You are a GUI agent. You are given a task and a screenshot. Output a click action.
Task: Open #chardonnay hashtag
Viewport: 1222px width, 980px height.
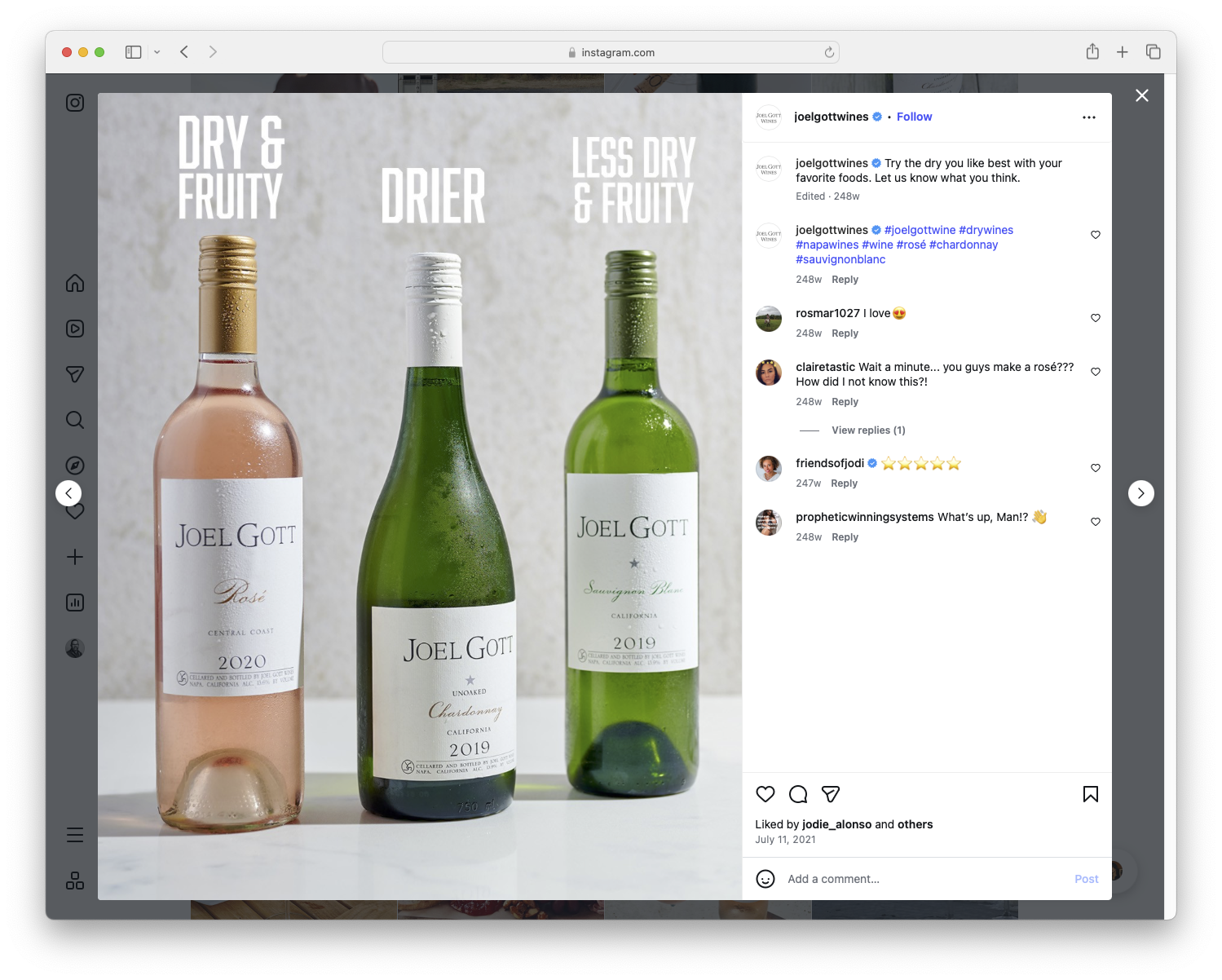coord(963,245)
